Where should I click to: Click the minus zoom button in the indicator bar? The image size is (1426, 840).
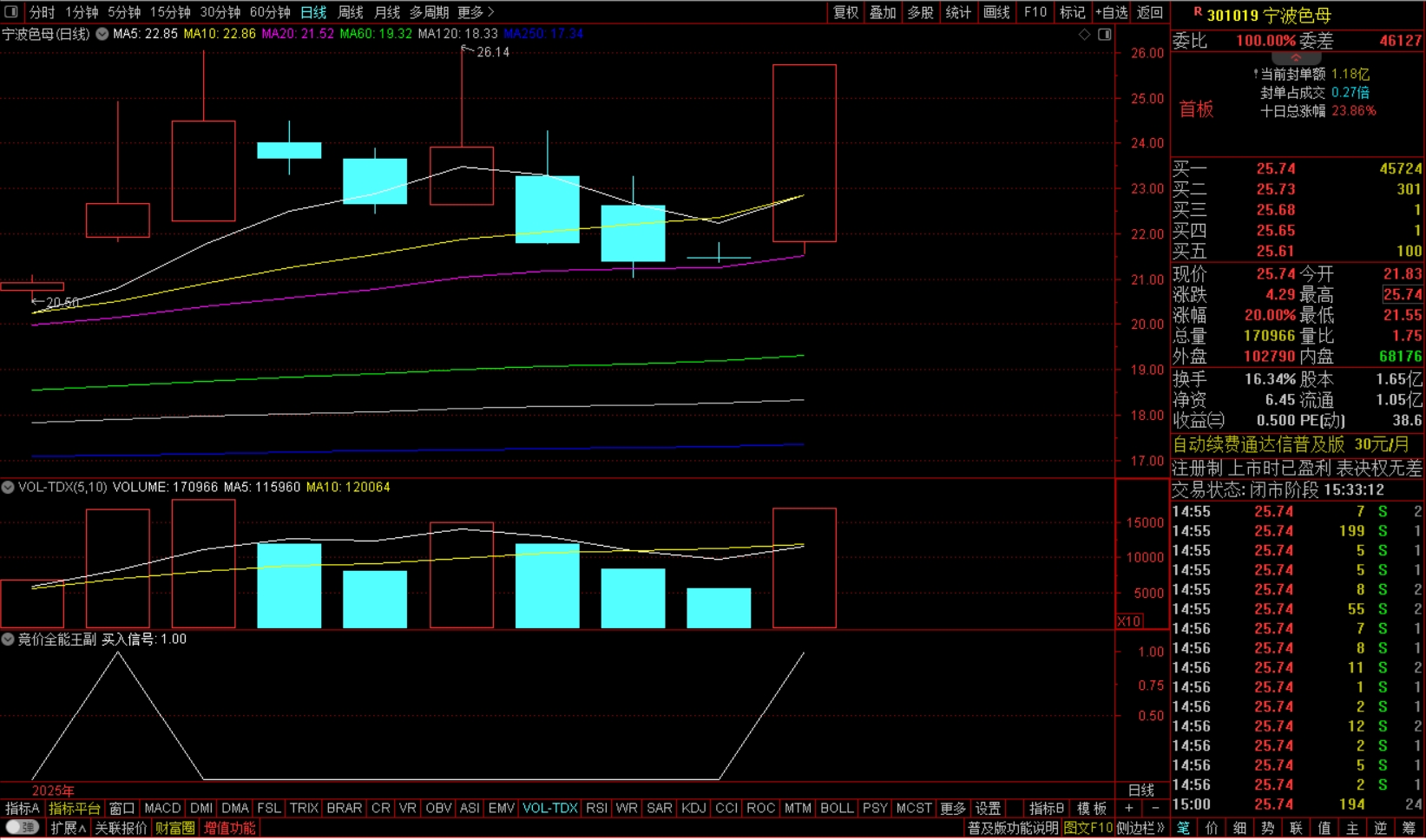coord(1154,808)
